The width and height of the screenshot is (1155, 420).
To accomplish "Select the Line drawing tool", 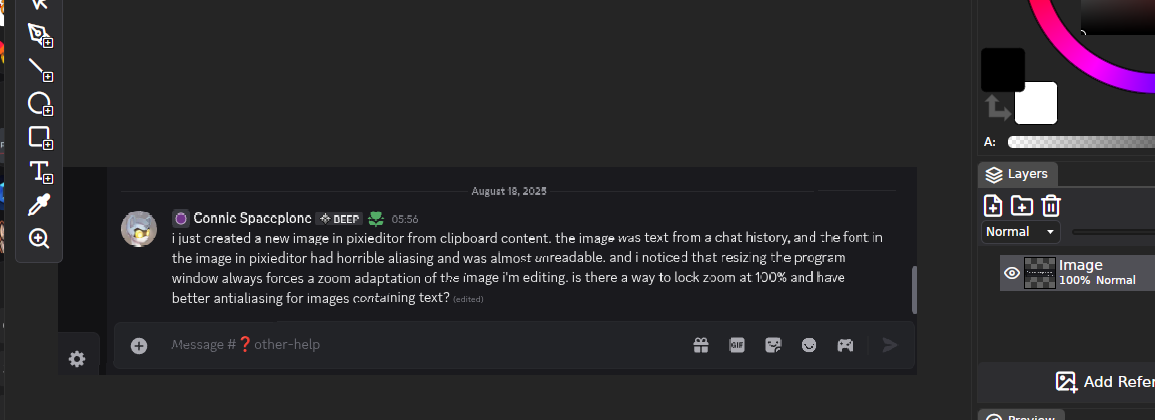I will (x=39, y=68).
